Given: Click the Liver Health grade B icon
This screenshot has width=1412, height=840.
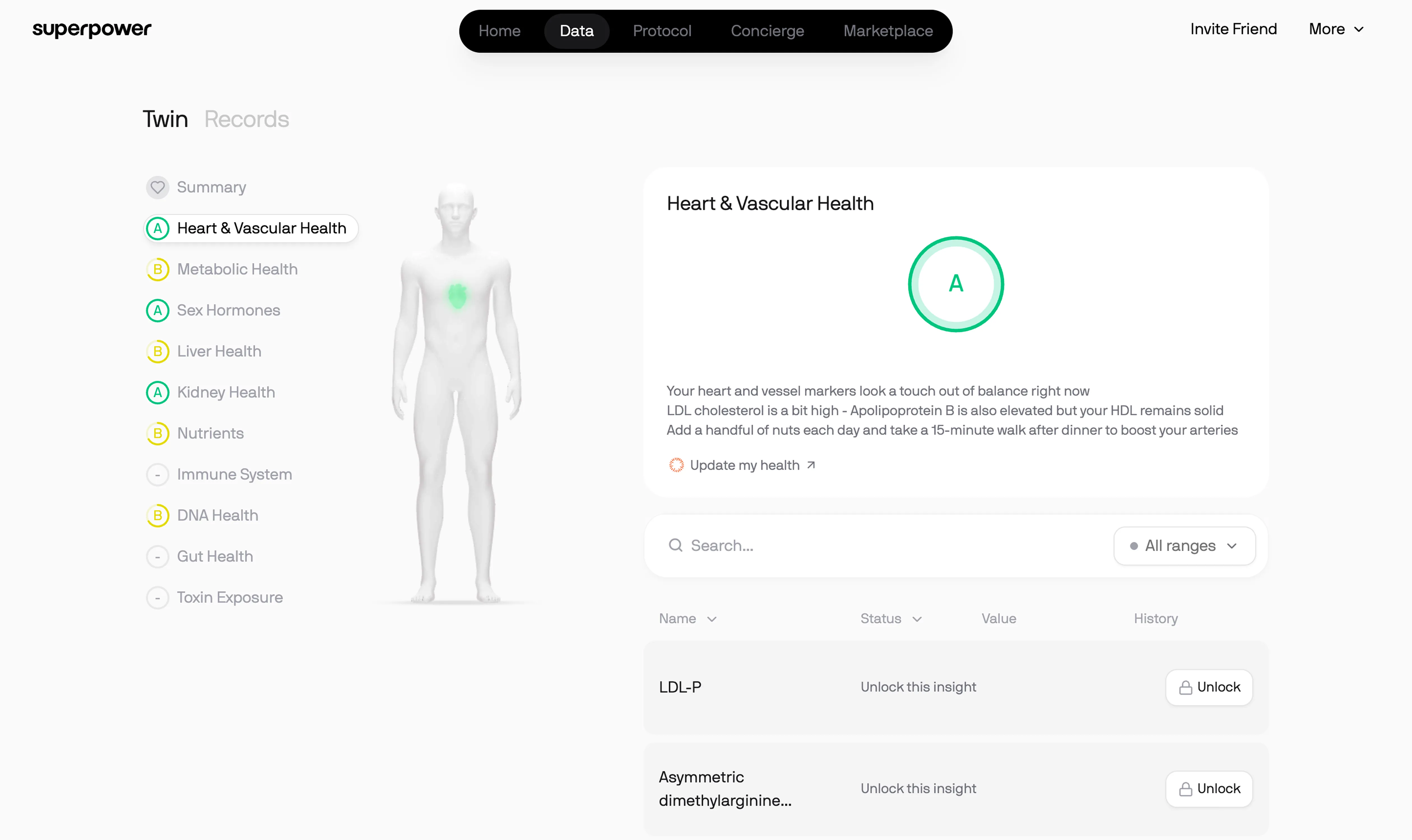Looking at the screenshot, I should coord(157,351).
